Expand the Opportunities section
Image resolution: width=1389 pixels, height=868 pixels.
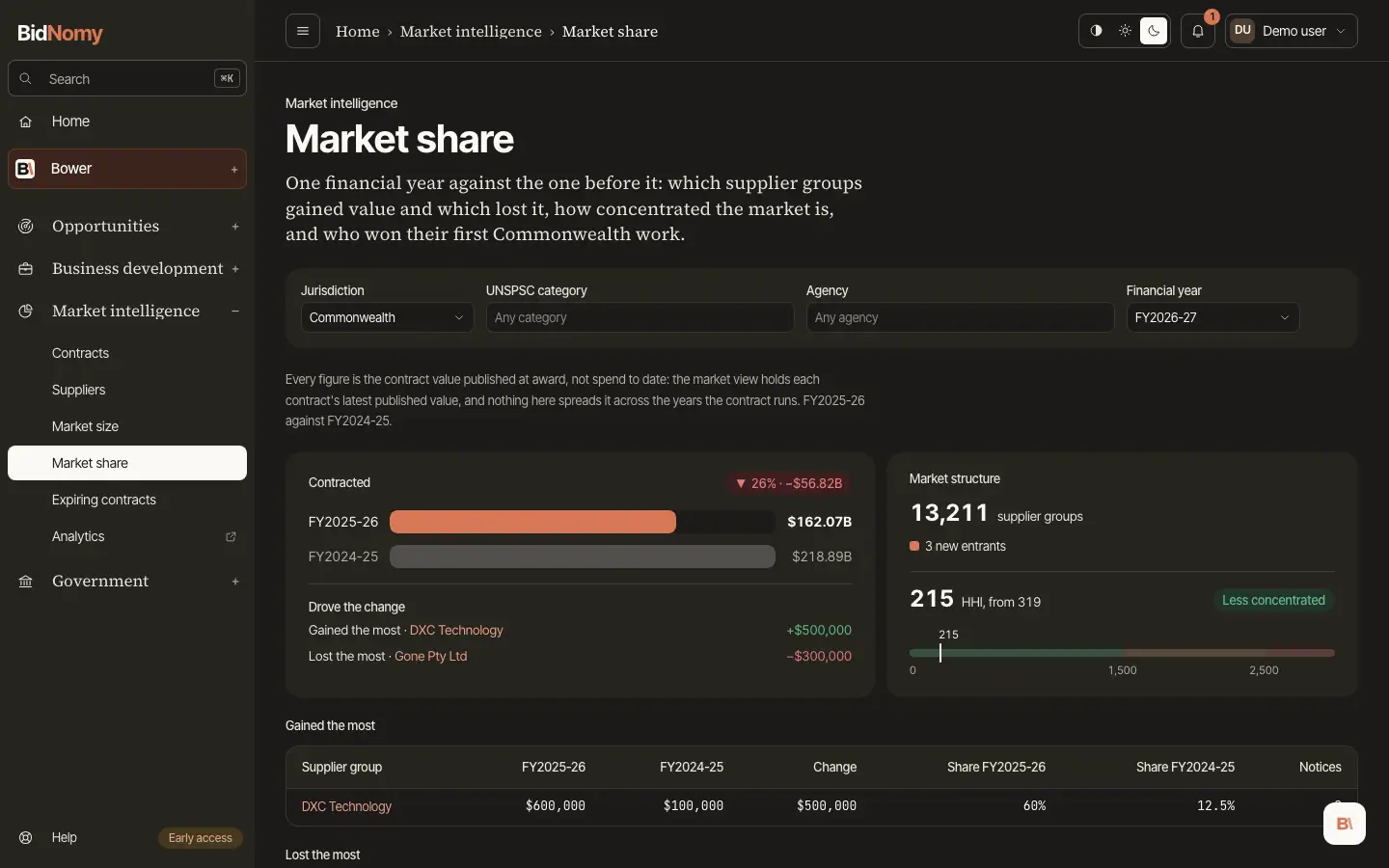(x=235, y=227)
